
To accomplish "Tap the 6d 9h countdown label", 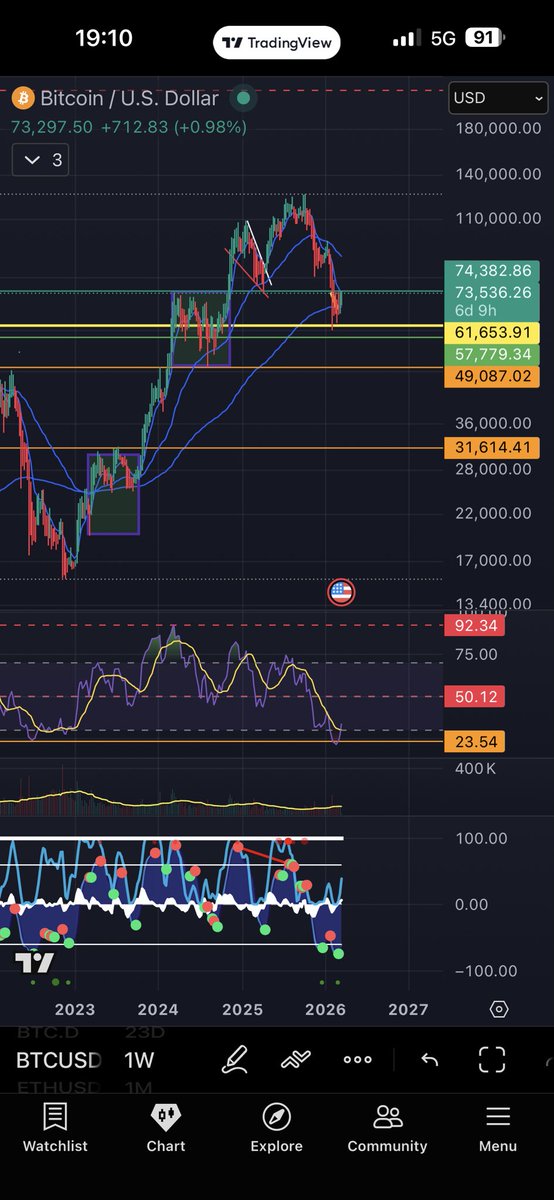I will coord(478,311).
